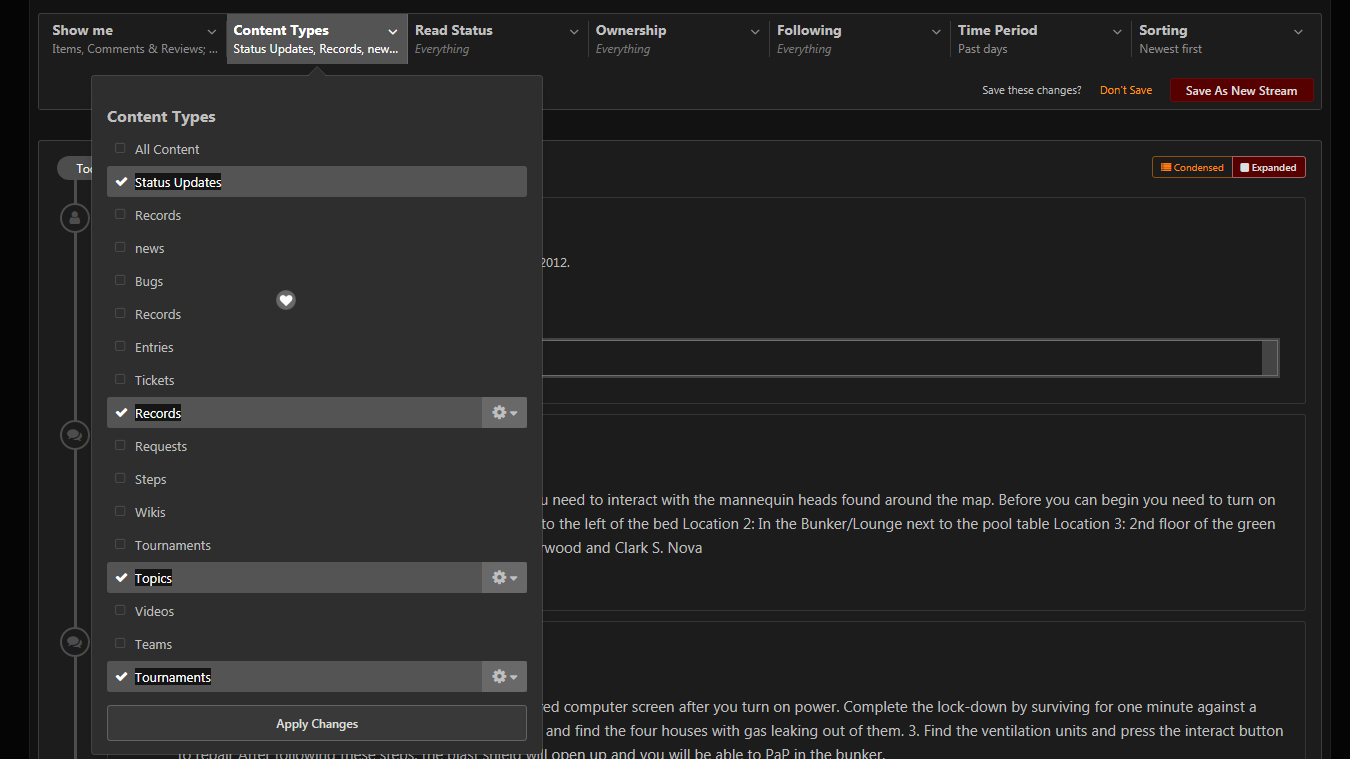Click comment bubble icon beside mannequin heads post

click(x=75, y=435)
